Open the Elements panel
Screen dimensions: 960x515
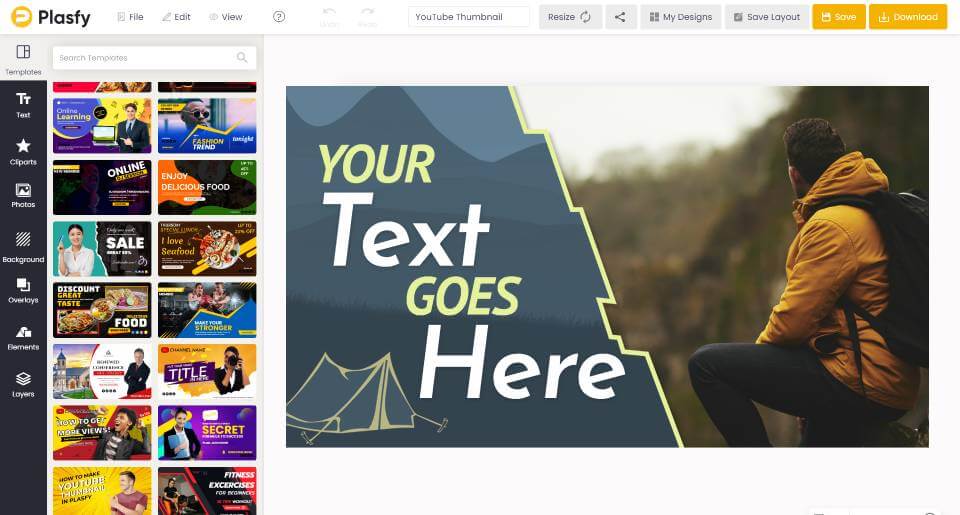[x=23, y=337]
